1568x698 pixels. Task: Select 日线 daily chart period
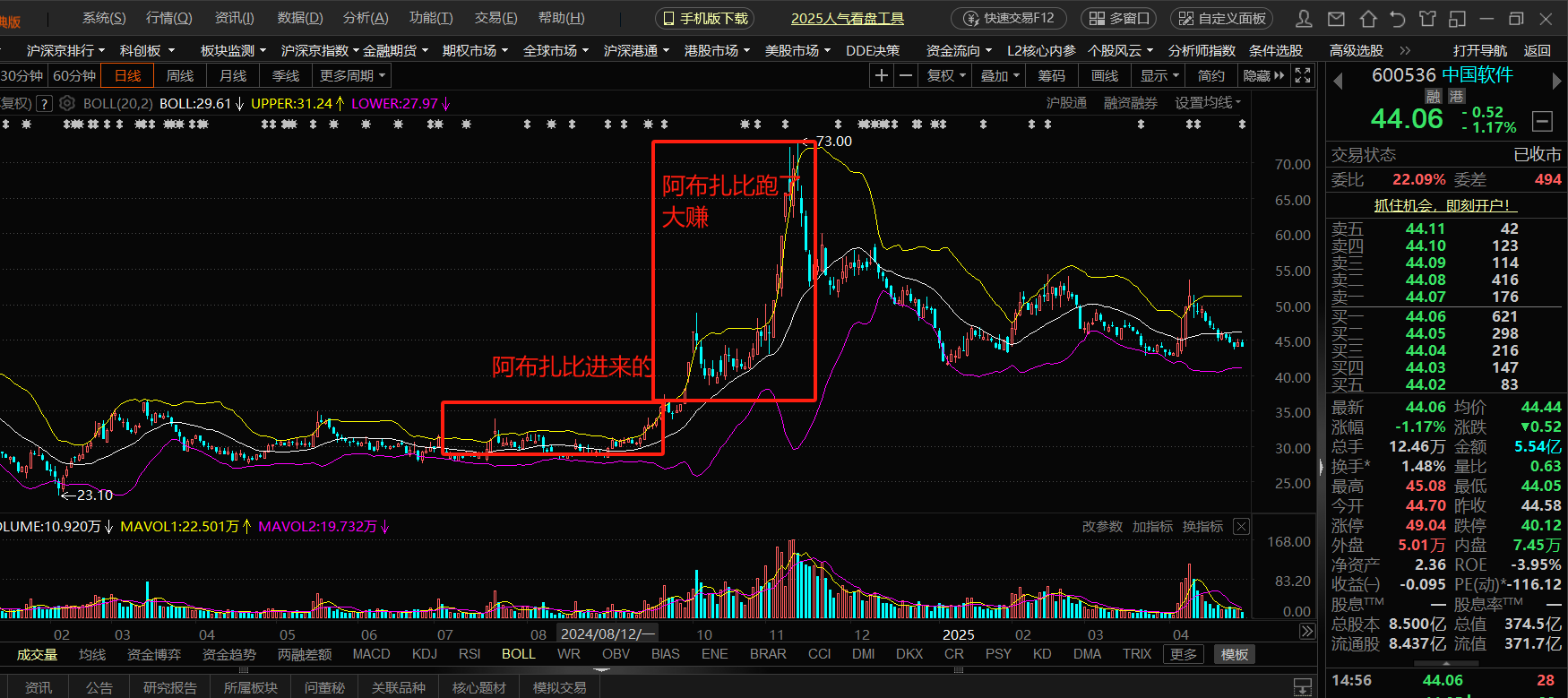pos(127,75)
